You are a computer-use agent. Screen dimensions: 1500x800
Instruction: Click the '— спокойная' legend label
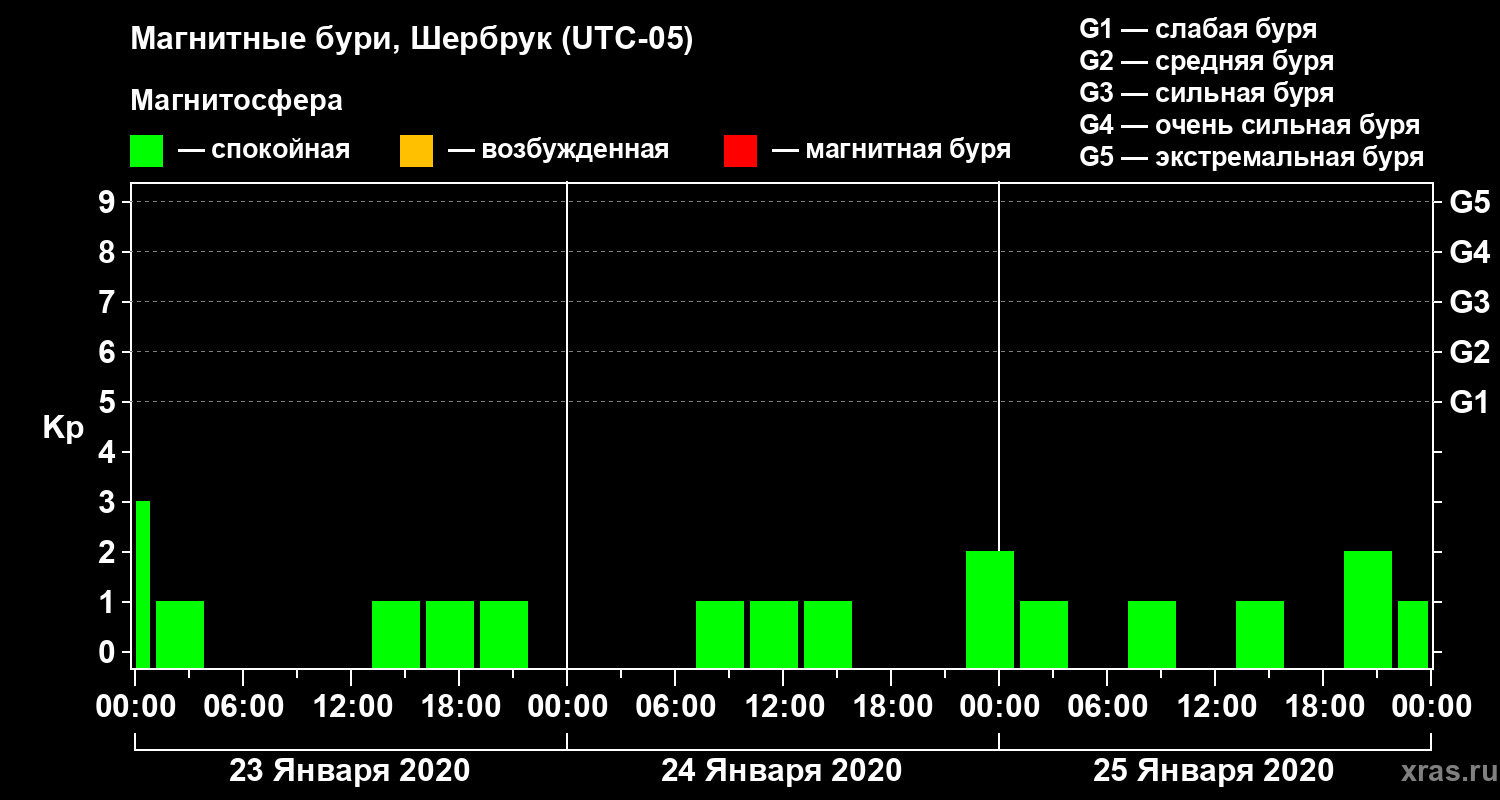264,151
